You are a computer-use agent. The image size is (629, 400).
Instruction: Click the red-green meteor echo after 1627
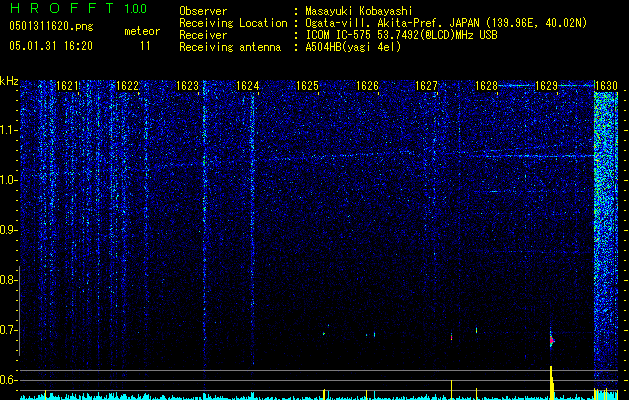452,337
